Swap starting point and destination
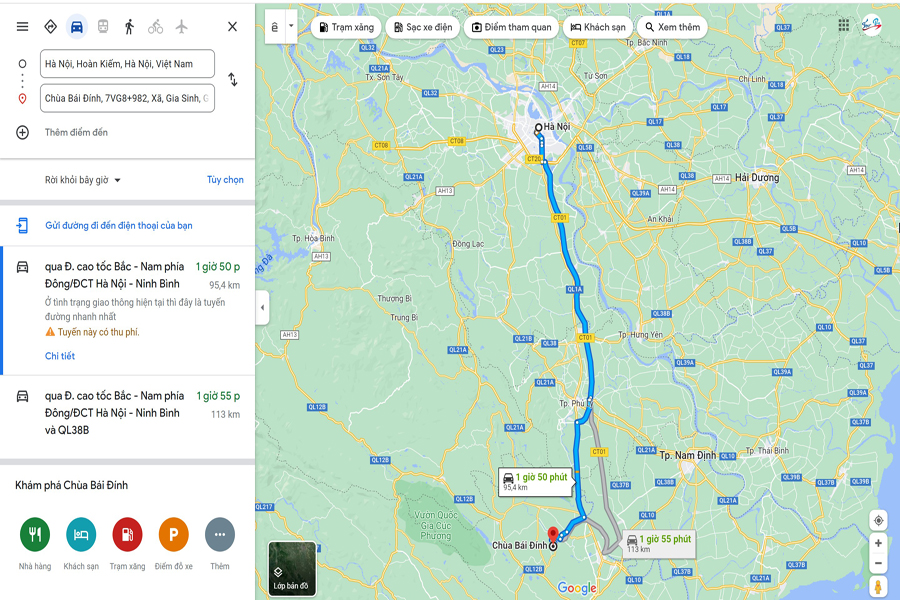Viewport: 900px width, 600px height. 232,79
